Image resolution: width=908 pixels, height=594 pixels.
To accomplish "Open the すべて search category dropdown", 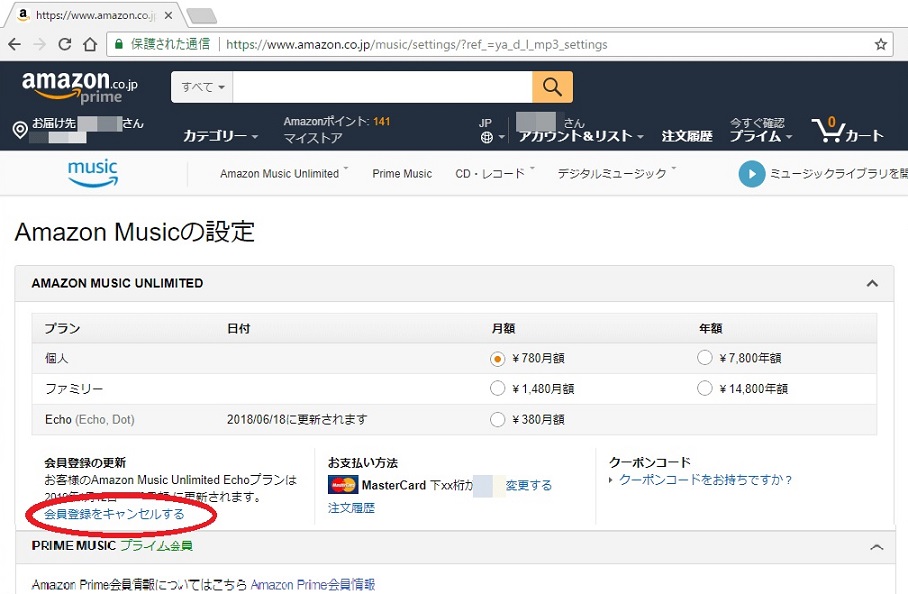I will pyautogui.click(x=202, y=87).
